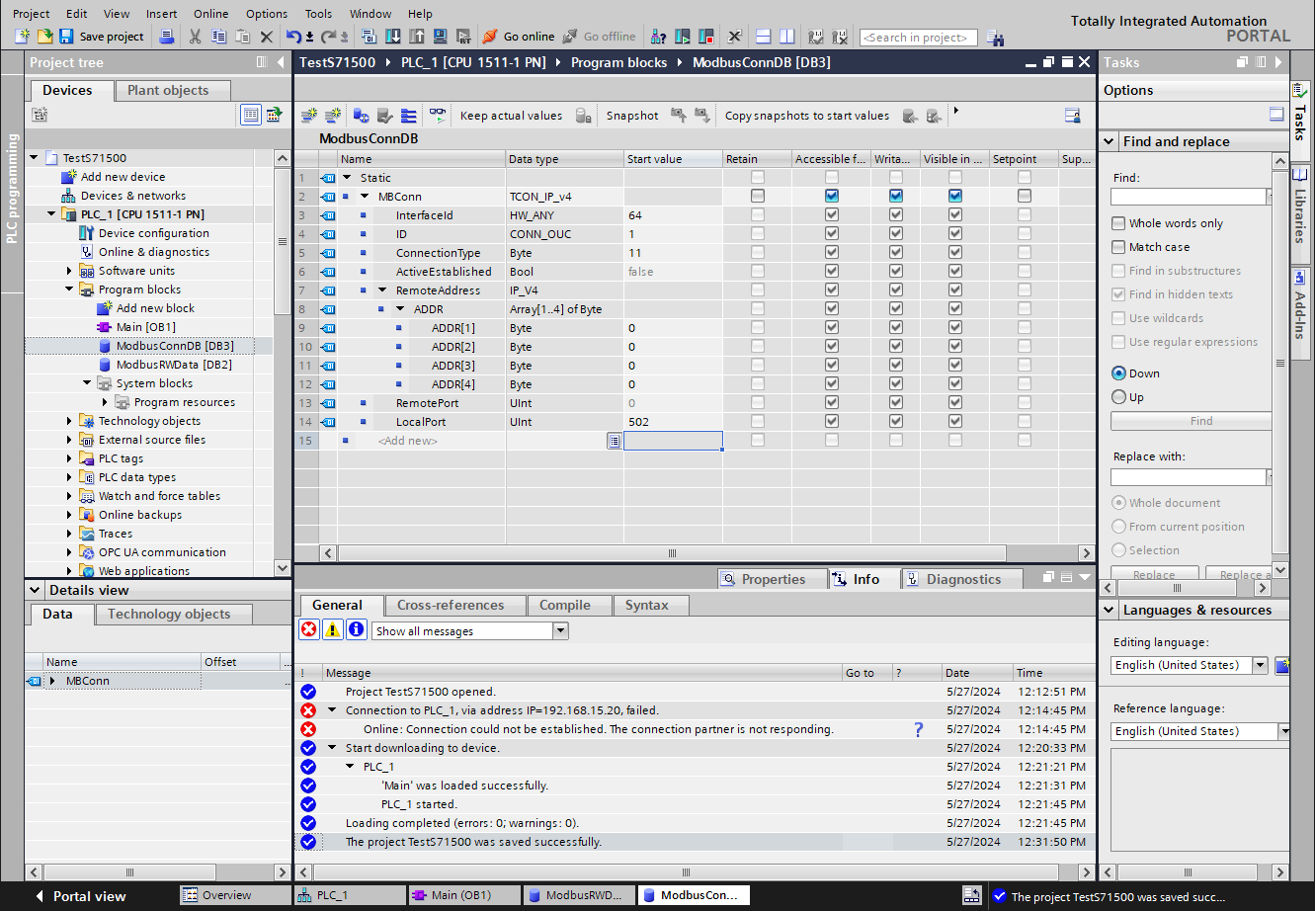The image size is (1316, 911).
Task: Click the Compile icon in main toolbar
Action: pyautogui.click(x=369, y=37)
